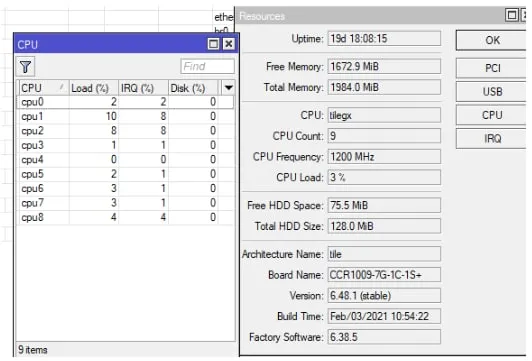Open the PCI button in Resources

tap(492, 68)
